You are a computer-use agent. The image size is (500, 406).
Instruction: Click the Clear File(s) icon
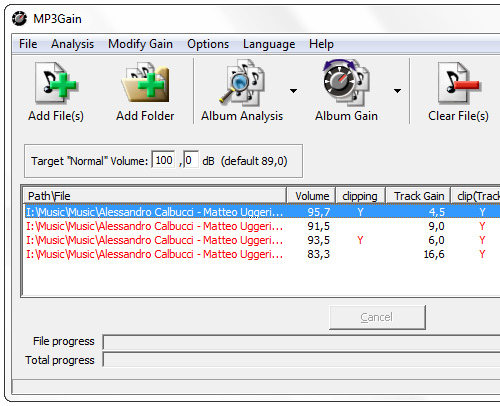click(x=458, y=91)
